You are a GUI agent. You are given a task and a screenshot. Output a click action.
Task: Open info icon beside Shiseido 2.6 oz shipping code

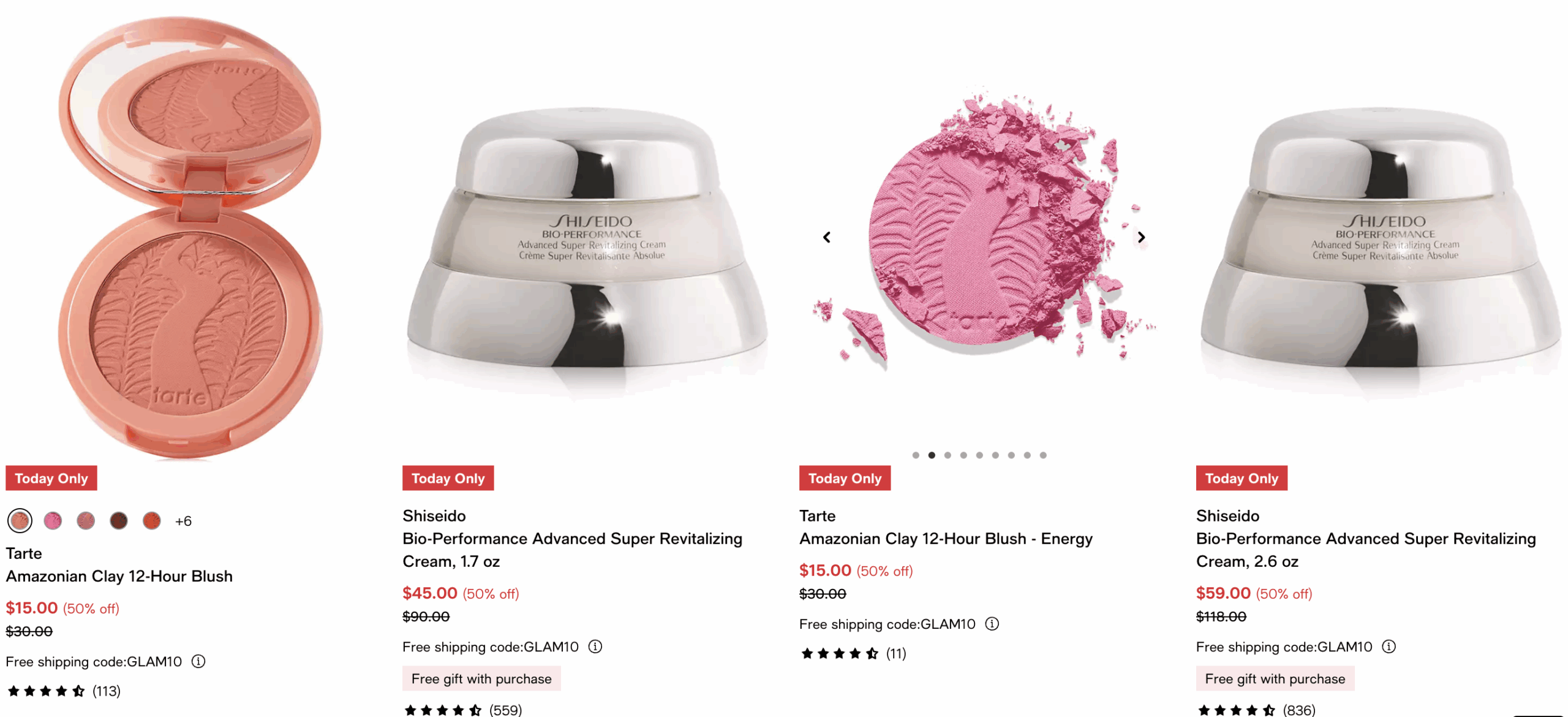[1389, 647]
